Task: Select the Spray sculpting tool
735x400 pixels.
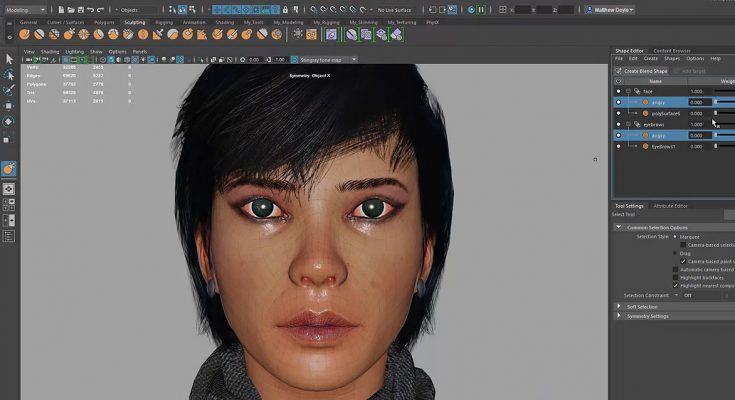Action: tap(128, 34)
